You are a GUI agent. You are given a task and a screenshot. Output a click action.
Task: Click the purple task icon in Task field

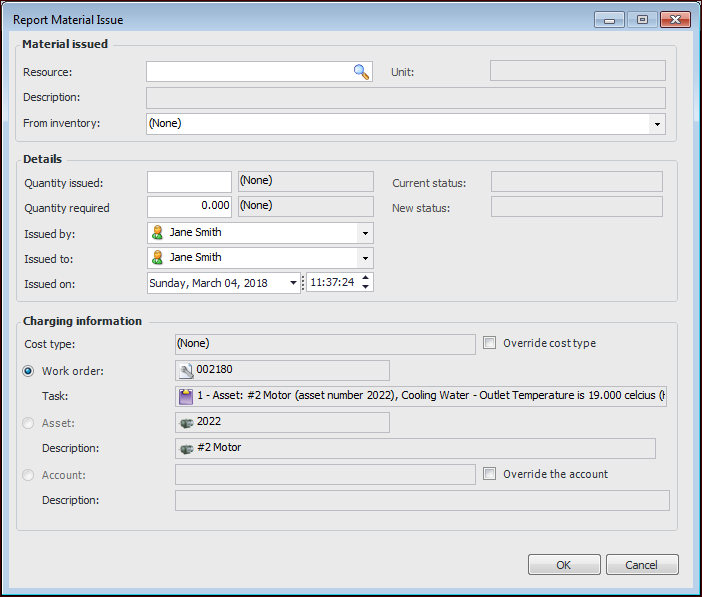tap(185, 396)
